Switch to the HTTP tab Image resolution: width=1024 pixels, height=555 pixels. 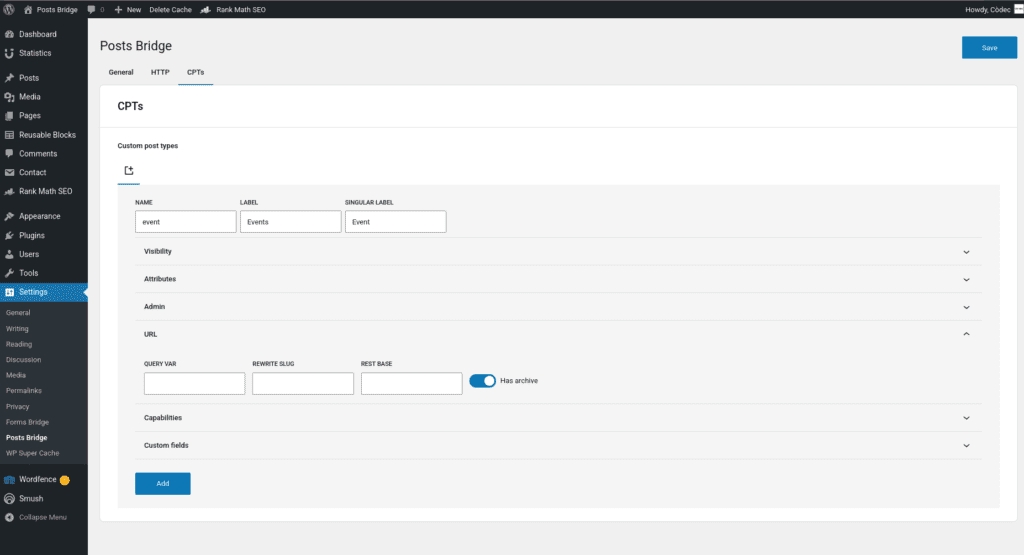coord(160,73)
